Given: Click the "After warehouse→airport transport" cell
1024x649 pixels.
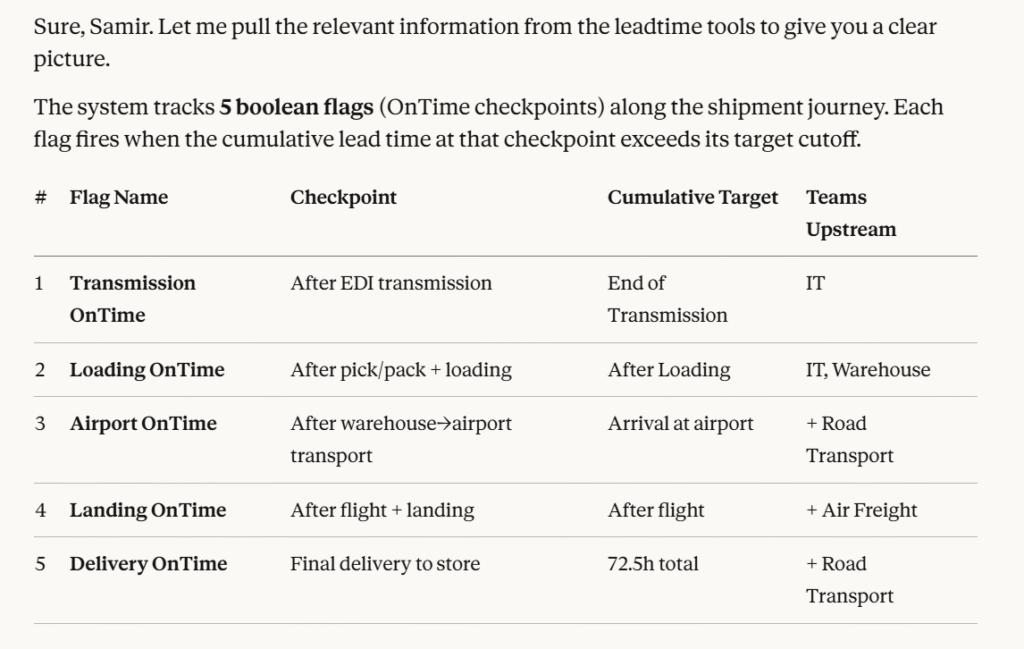Looking at the screenshot, I should (x=400, y=439).
